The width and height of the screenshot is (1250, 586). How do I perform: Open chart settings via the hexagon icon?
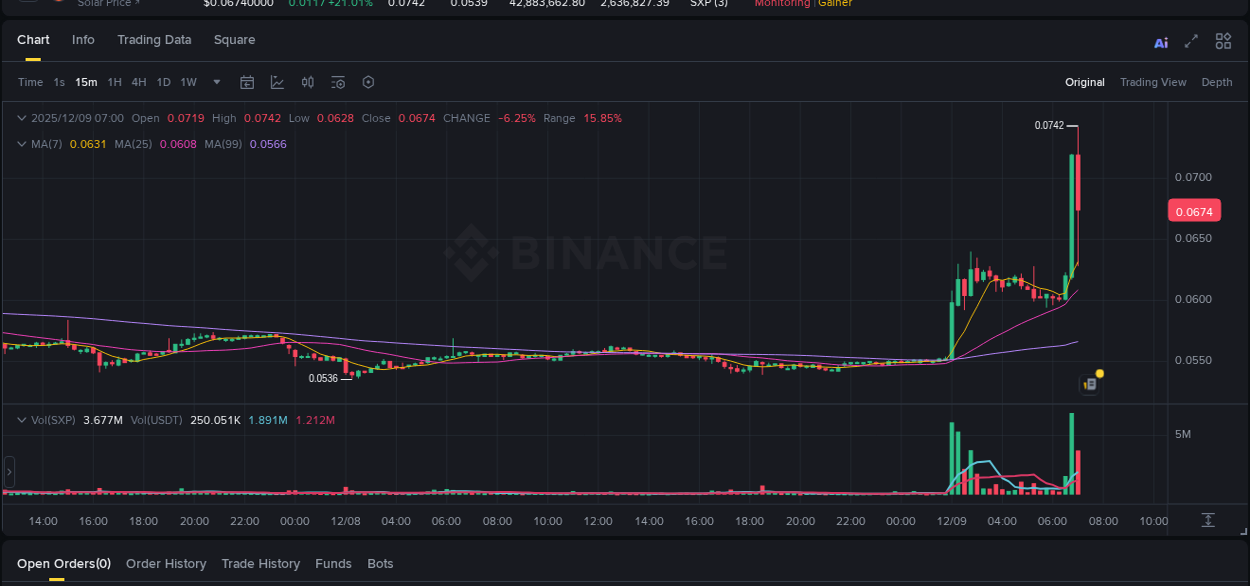(x=368, y=82)
